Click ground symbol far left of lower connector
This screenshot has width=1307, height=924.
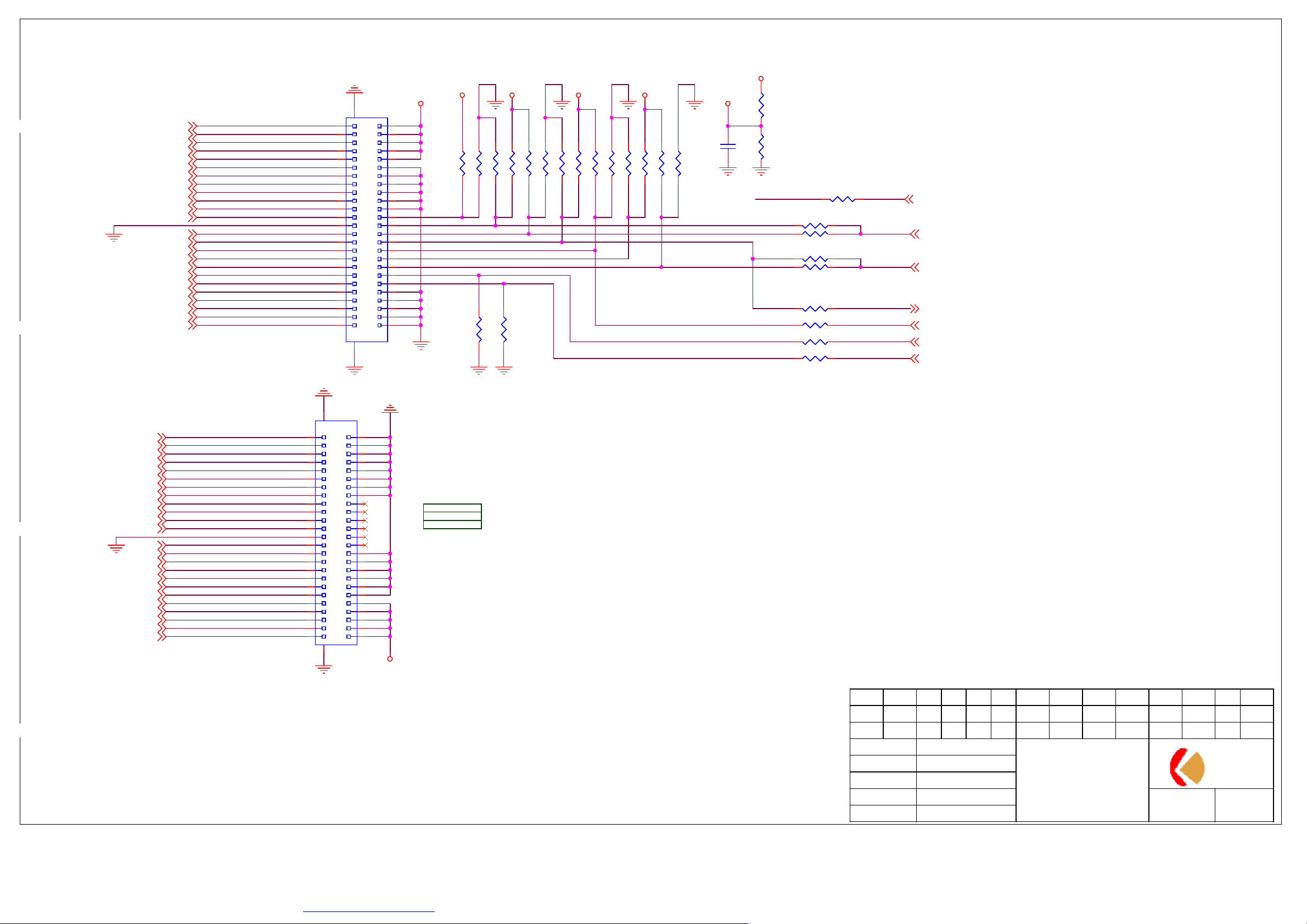(116, 547)
